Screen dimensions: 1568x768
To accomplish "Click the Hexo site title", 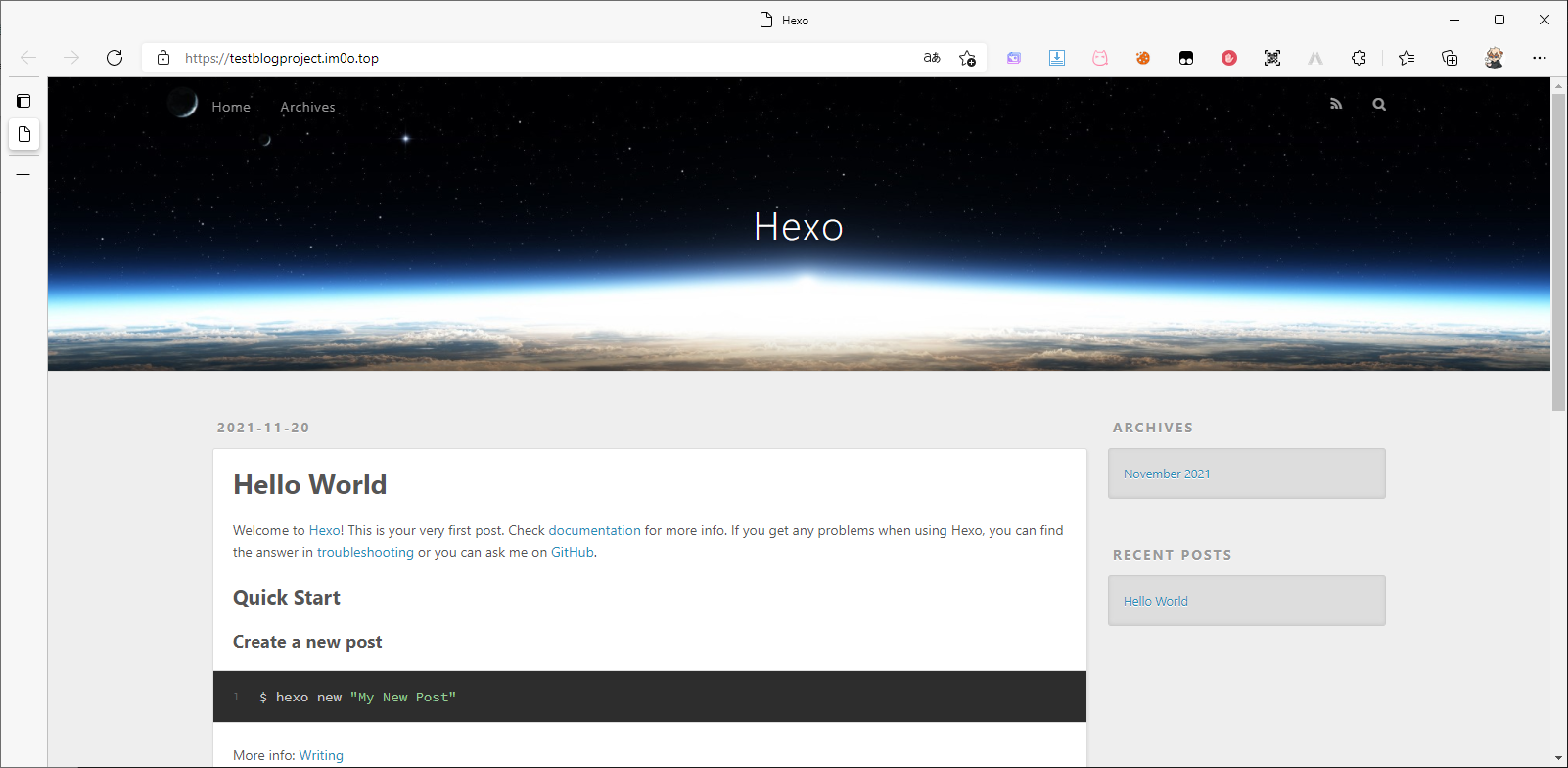I will click(x=799, y=227).
